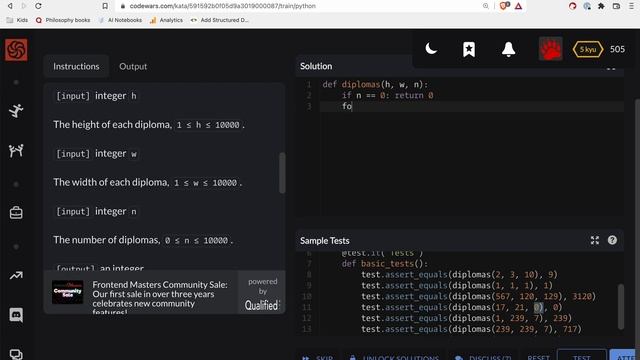Viewport: 640px width, 360px height.
Task: Open AI Notebooks bookmark
Action: pyautogui.click(x=120, y=20)
